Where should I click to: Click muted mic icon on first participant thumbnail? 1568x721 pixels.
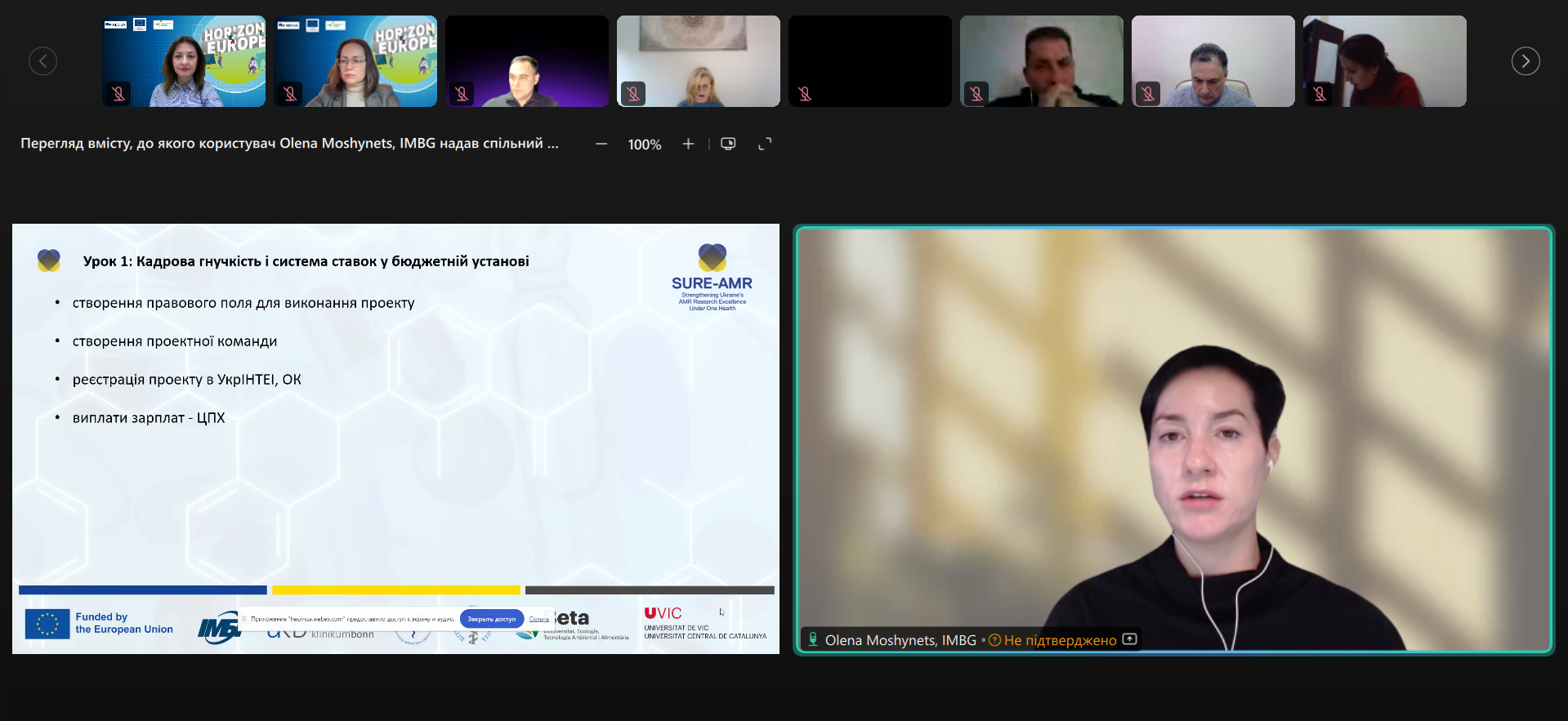[118, 93]
